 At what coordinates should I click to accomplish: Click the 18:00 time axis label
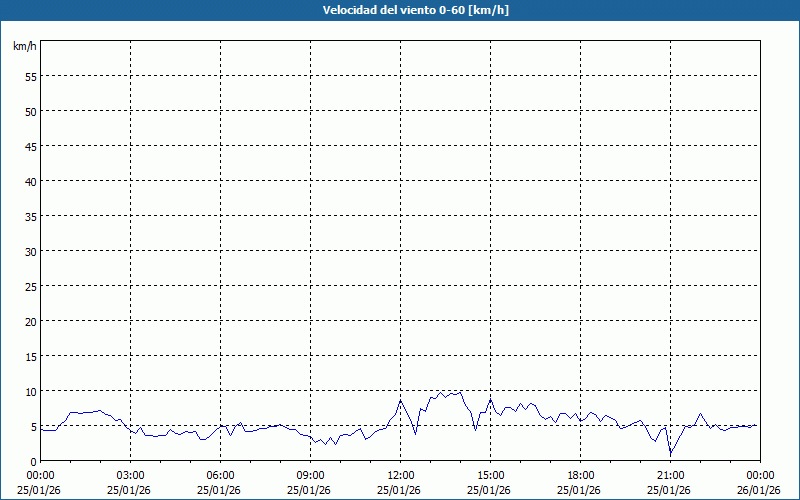tap(580, 475)
